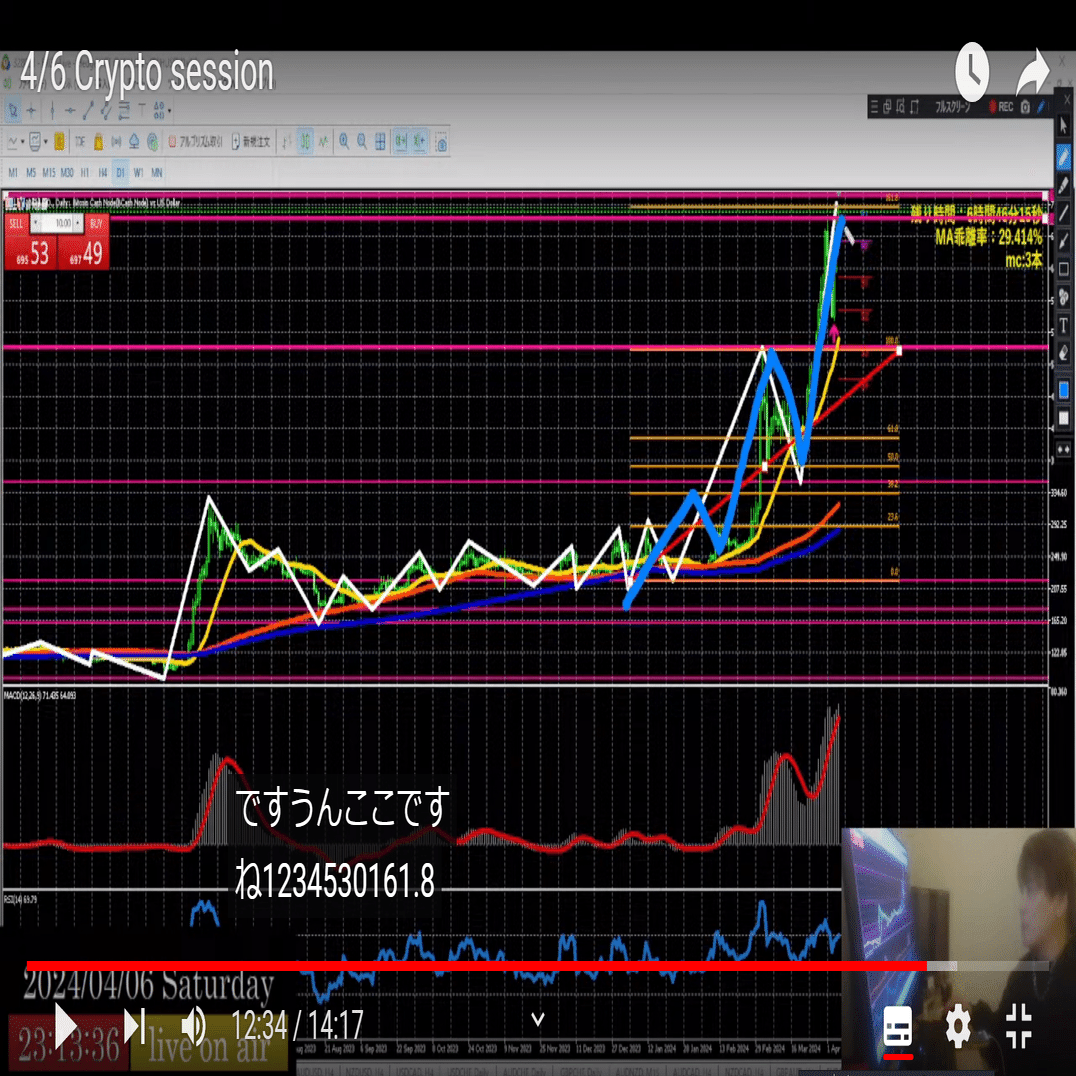The width and height of the screenshot is (1076, 1076).
Task: Zoom in on the chart with the magnifier icon
Action: point(344,141)
